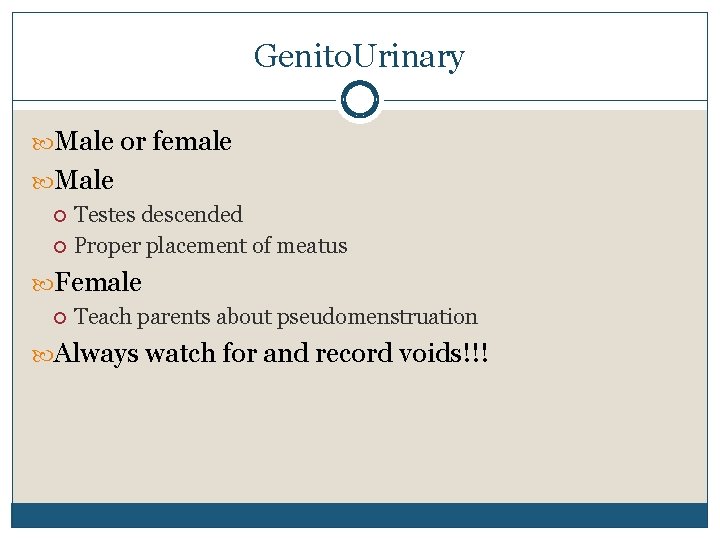The height and width of the screenshot is (540, 720).
Task: Click the bullet icon before 'Always watch'
Action: 45,354
